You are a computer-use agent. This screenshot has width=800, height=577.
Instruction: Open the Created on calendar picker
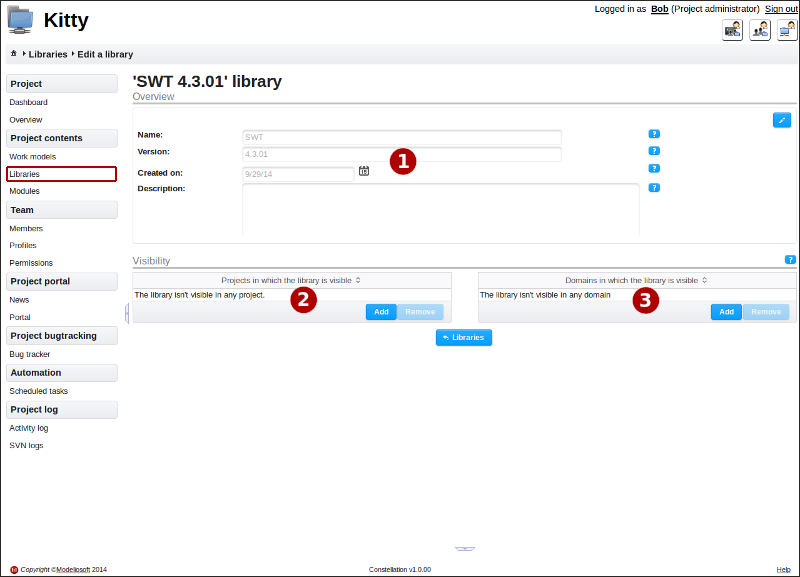pos(364,171)
